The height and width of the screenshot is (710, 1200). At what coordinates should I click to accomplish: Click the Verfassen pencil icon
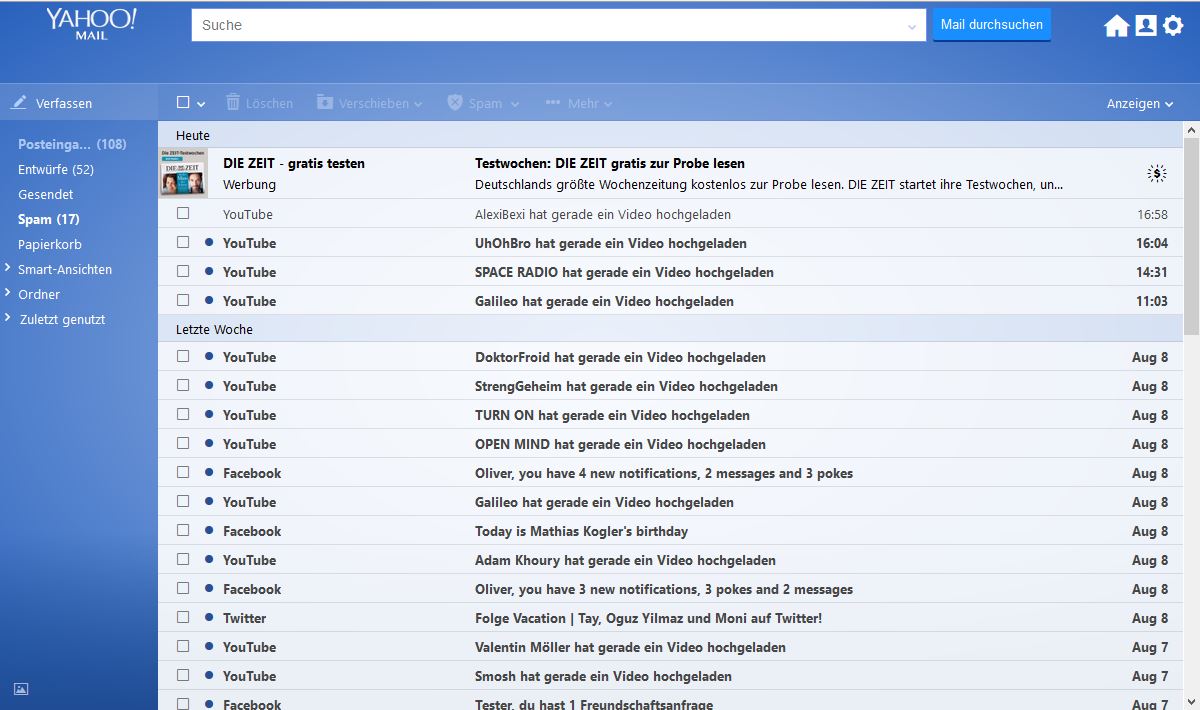19,103
